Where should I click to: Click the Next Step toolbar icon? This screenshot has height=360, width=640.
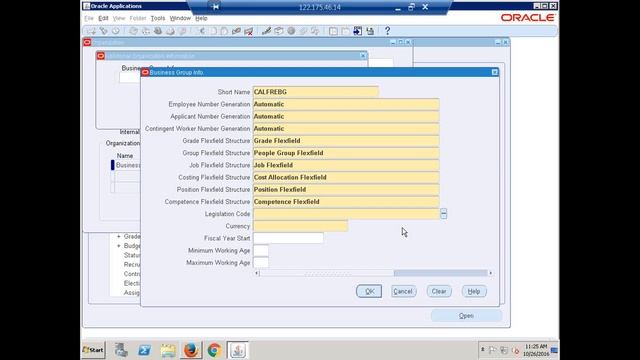click(x=146, y=31)
